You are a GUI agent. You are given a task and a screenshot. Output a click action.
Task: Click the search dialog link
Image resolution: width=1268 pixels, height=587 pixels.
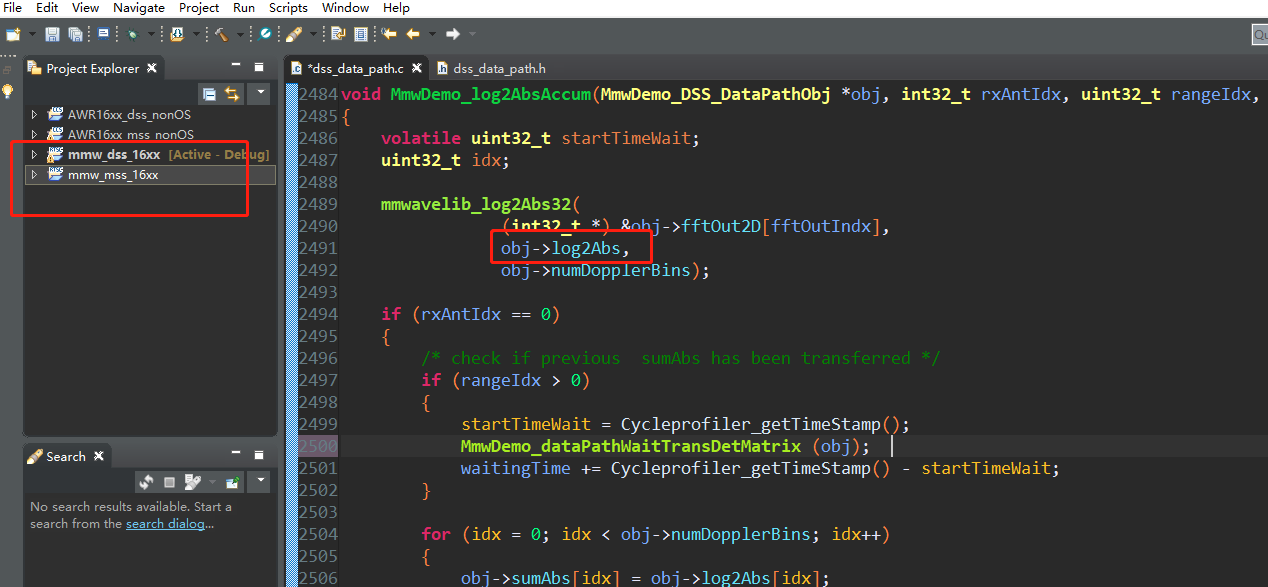[x=164, y=524]
